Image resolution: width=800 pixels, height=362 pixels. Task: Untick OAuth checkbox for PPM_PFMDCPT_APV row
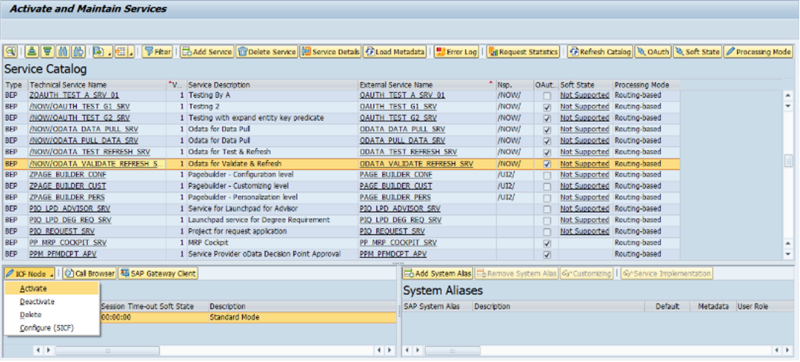click(547, 254)
